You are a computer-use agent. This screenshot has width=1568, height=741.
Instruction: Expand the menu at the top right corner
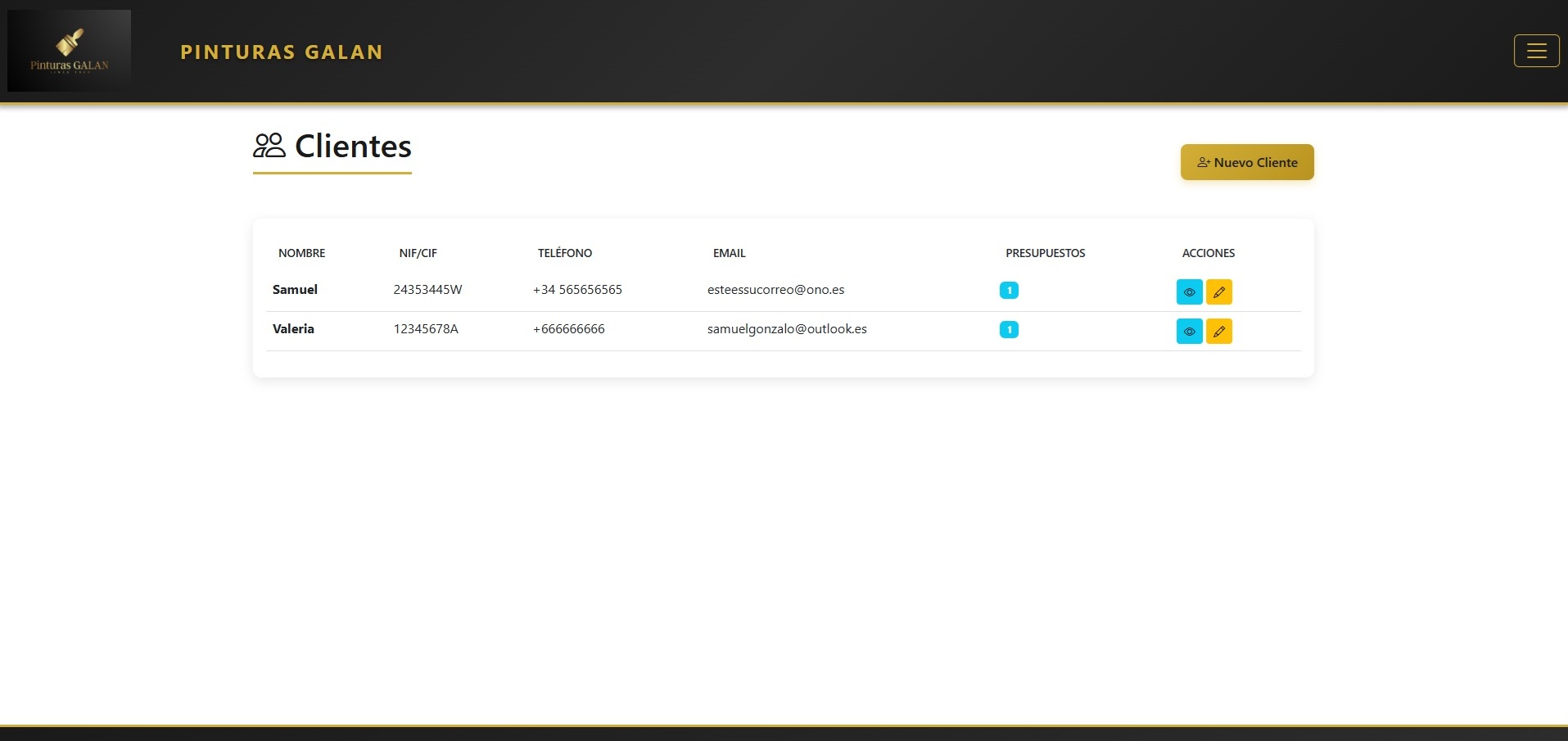[1537, 51]
